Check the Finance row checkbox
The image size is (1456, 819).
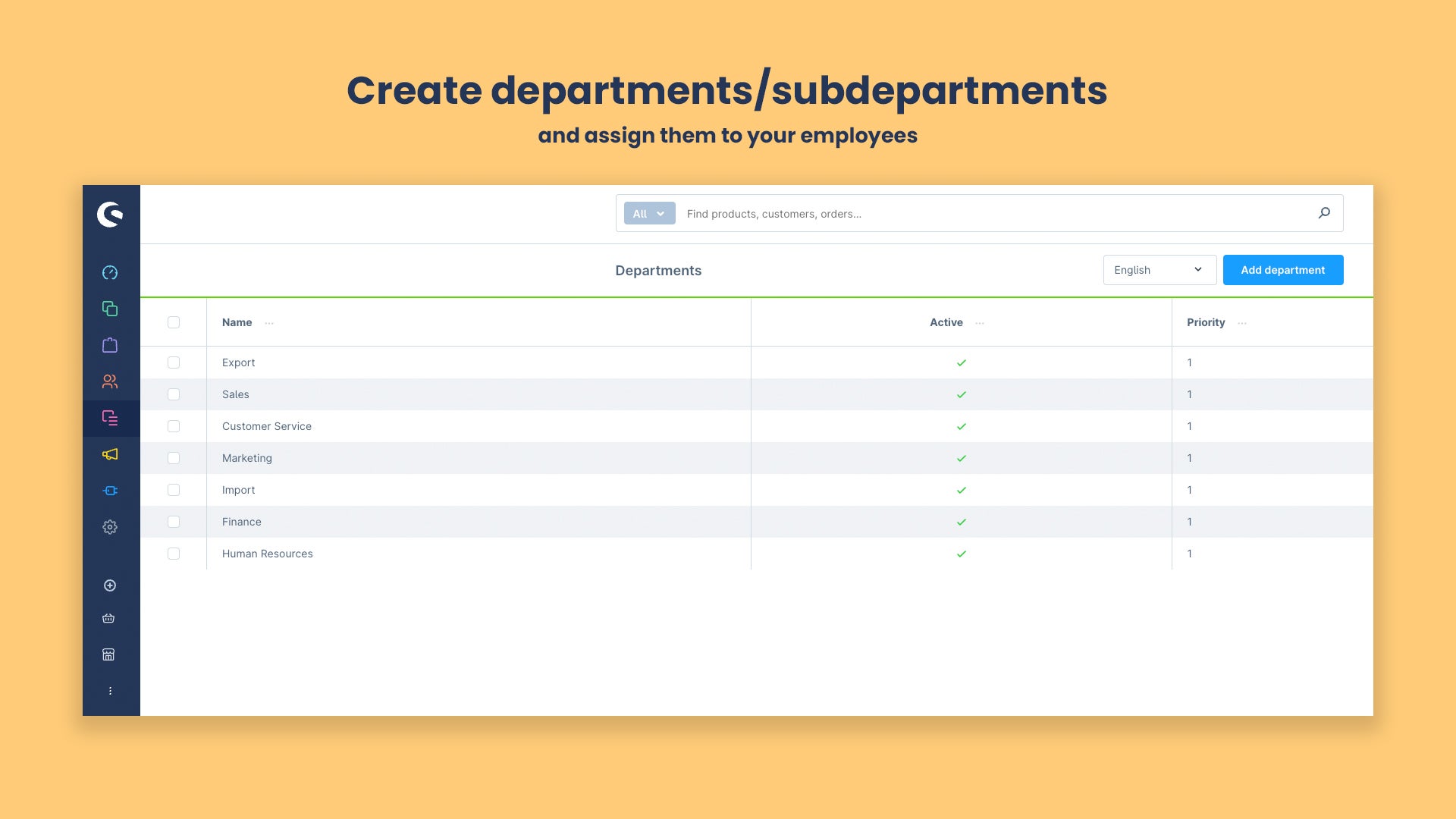pos(174,522)
